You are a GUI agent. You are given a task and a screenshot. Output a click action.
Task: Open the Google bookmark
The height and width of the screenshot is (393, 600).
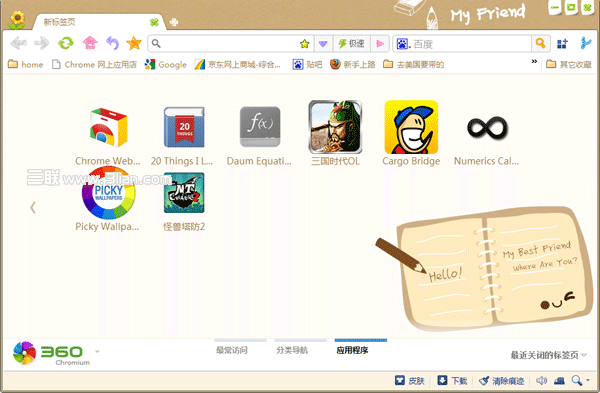pos(165,64)
